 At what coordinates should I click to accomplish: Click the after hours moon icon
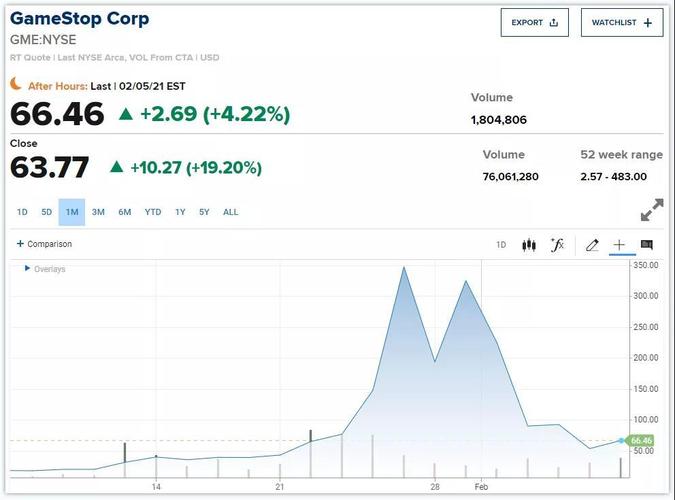click(15, 84)
